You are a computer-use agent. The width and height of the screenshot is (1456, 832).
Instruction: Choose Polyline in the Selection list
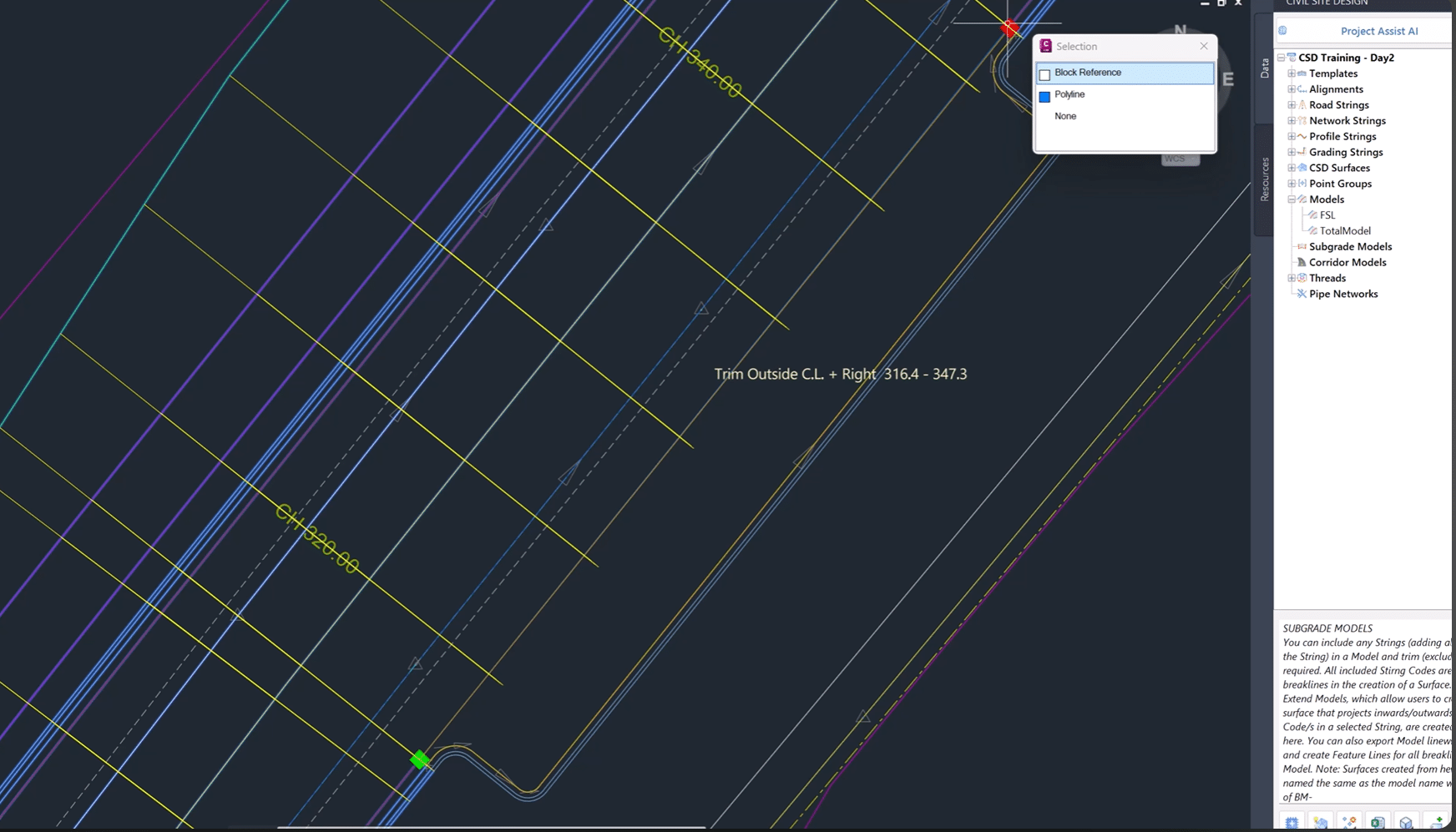[x=1125, y=95]
